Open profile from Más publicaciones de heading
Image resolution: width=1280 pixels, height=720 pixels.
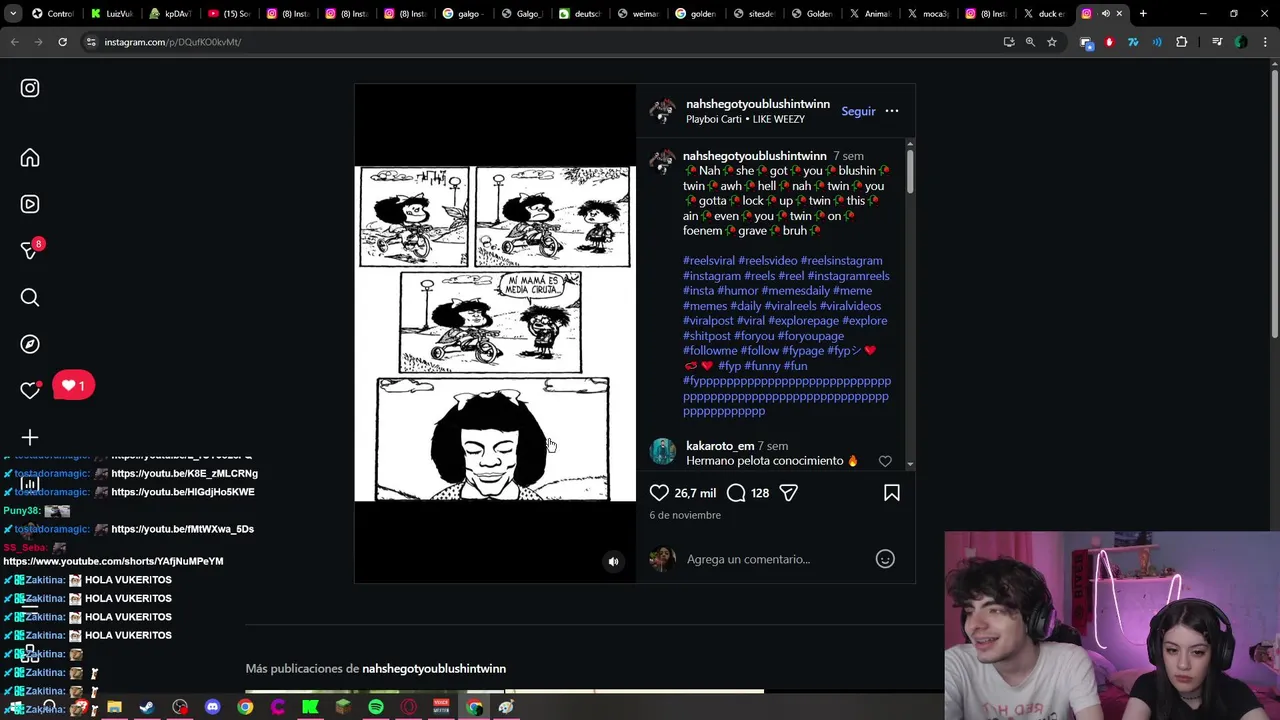coord(434,668)
